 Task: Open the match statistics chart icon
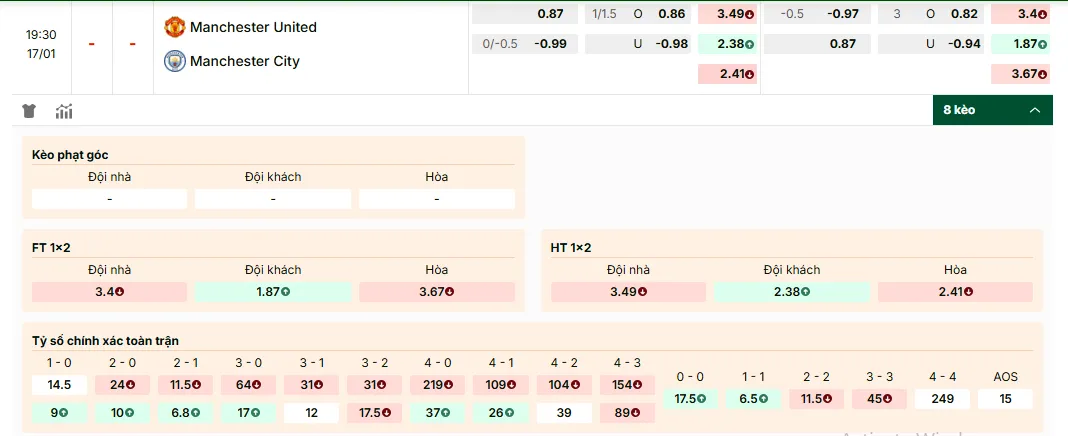tap(64, 111)
